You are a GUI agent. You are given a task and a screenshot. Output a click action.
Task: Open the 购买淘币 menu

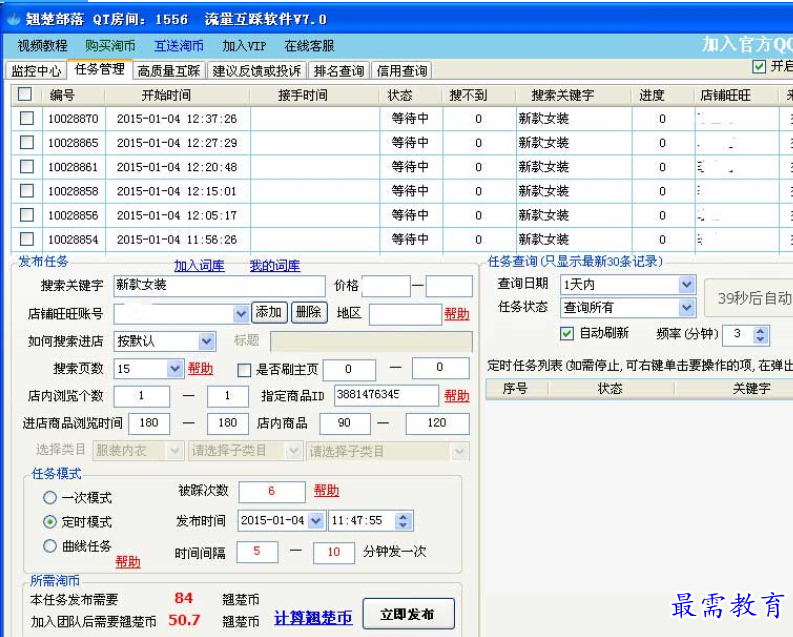(110, 46)
